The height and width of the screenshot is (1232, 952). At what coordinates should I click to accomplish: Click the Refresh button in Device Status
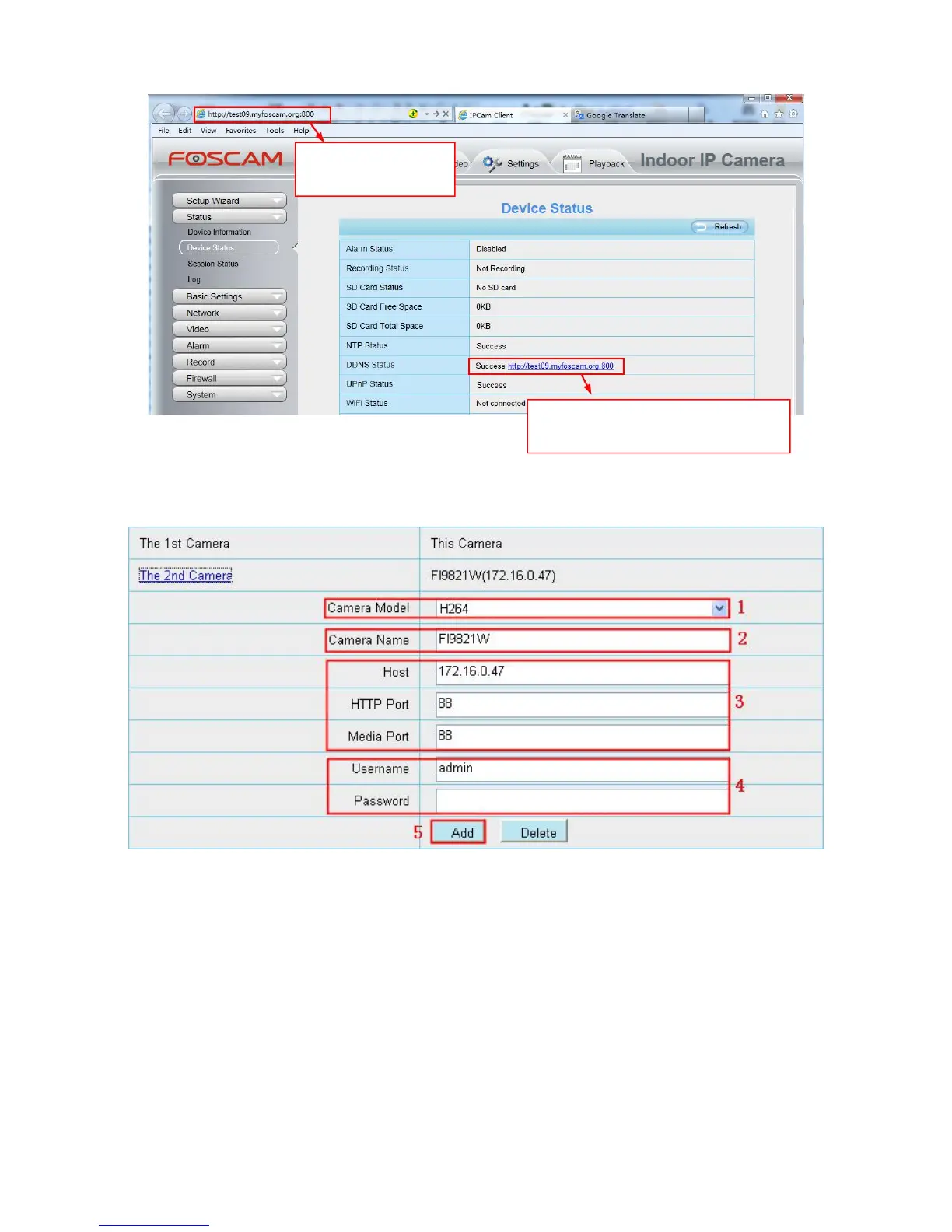pyautogui.click(x=719, y=227)
